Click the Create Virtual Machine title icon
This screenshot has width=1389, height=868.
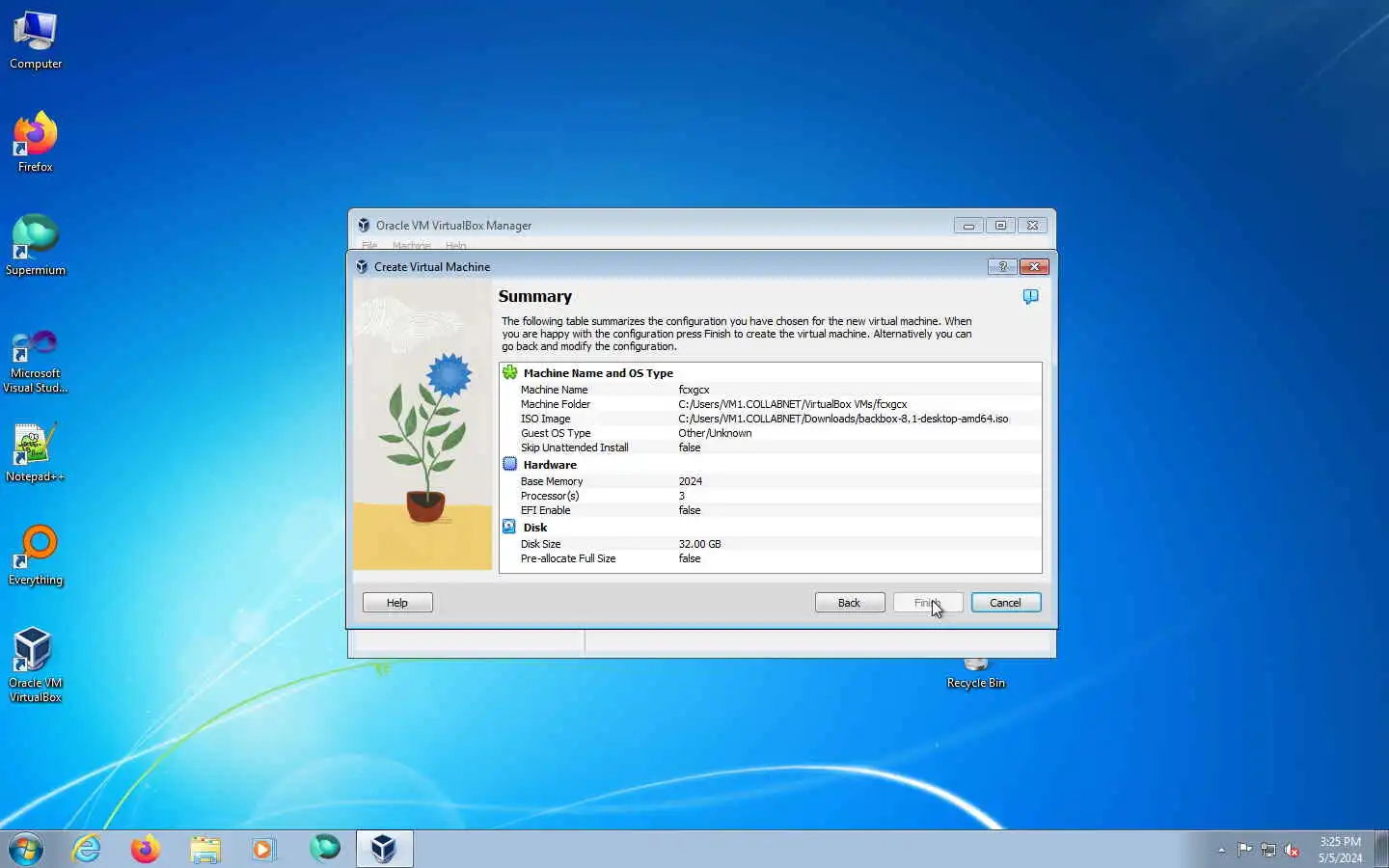[362, 266]
